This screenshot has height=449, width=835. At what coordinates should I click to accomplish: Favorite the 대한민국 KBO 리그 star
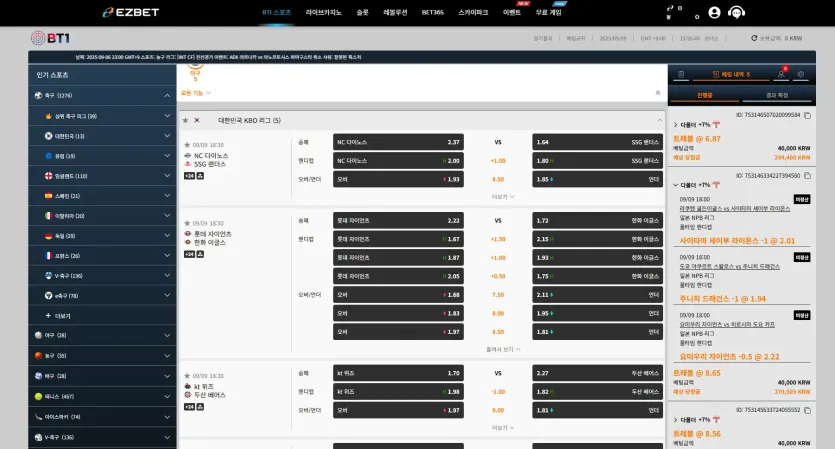[x=185, y=120]
